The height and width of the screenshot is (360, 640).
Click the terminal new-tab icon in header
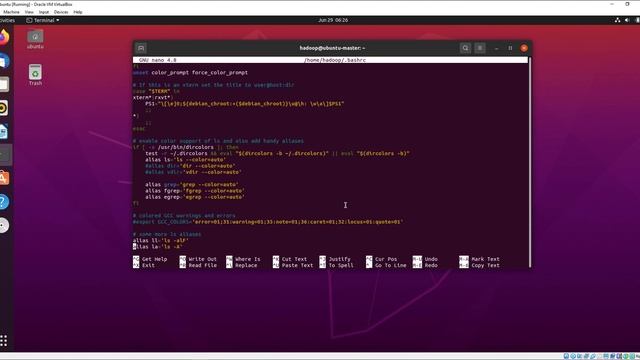click(x=141, y=48)
